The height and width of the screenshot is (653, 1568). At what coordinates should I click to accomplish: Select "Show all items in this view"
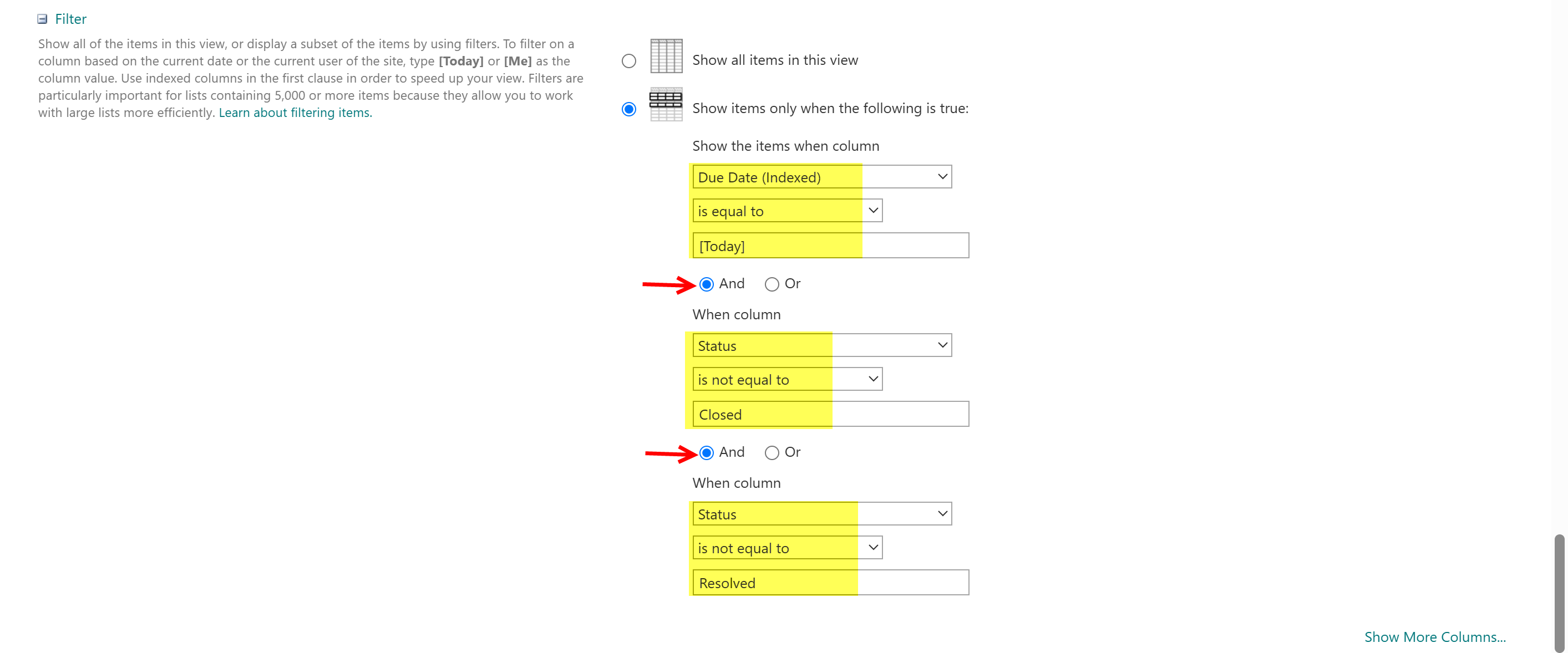point(628,60)
